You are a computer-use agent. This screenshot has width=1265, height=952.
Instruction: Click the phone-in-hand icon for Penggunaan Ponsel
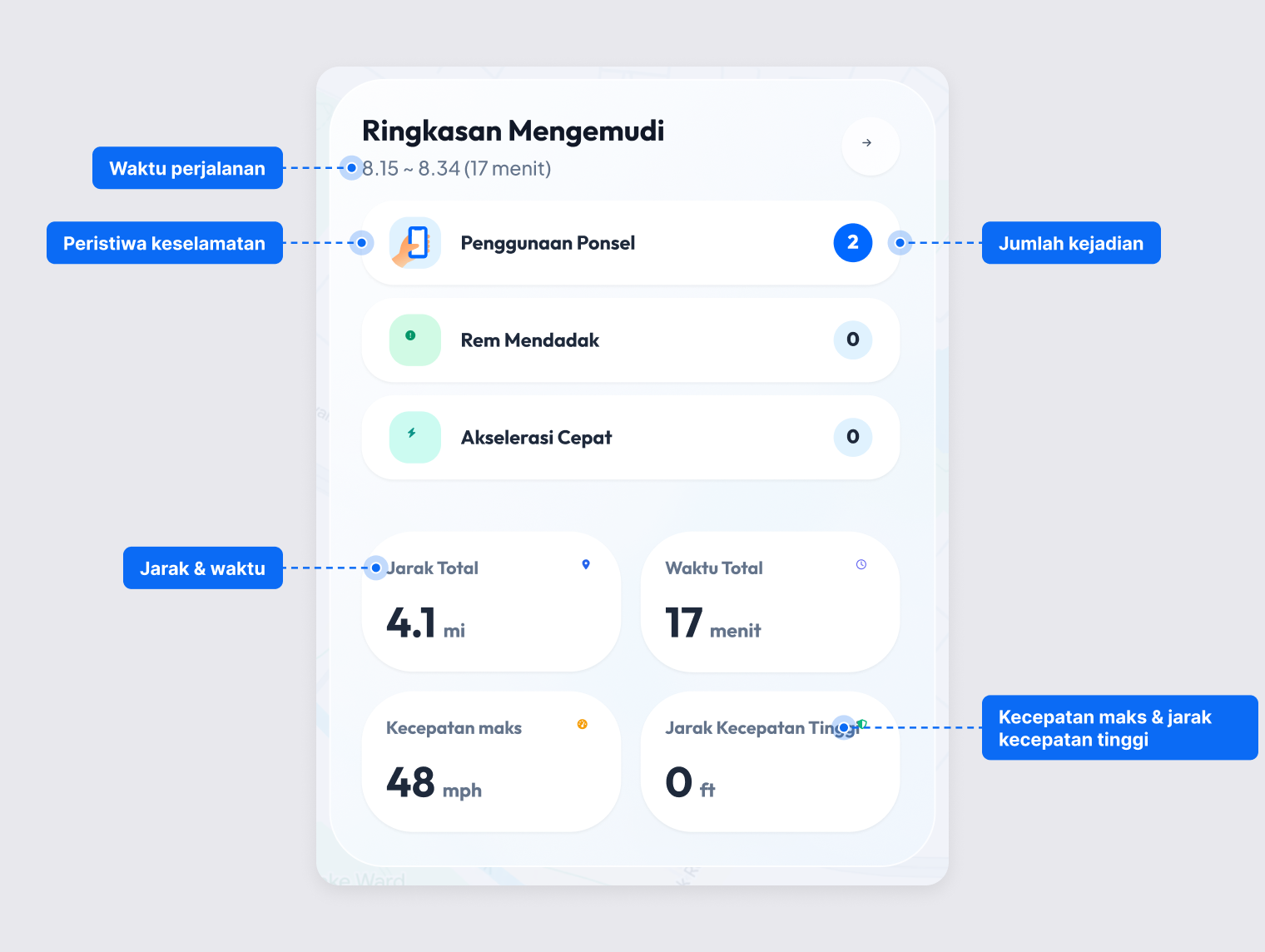[415, 243]
